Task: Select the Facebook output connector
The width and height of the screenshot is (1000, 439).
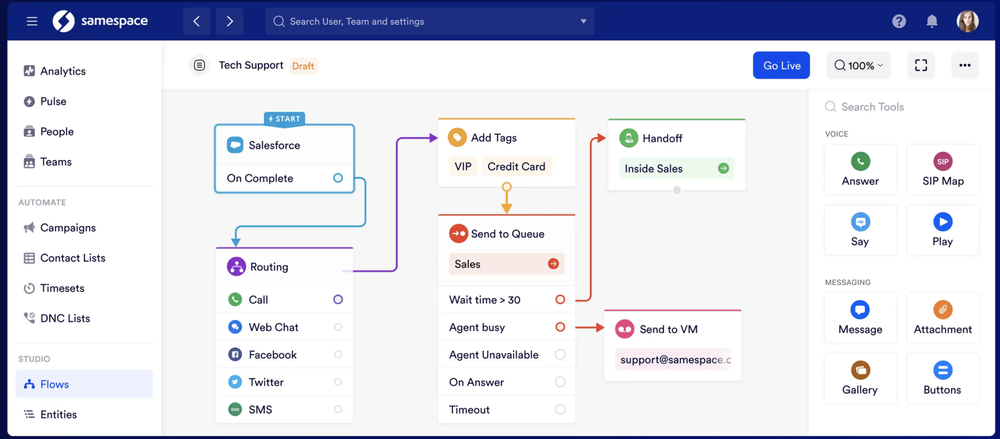Action: click(x=338, y=354)
